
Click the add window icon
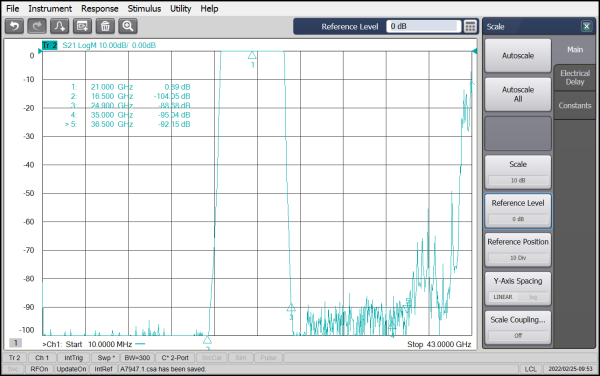[x=82, y=26]
